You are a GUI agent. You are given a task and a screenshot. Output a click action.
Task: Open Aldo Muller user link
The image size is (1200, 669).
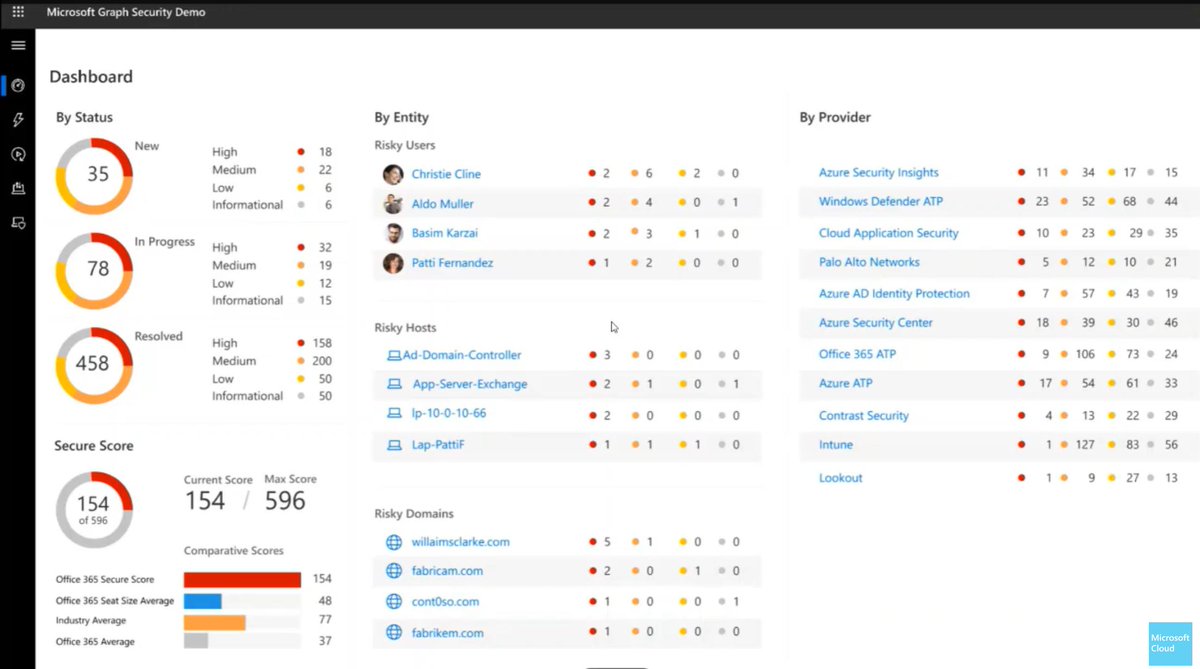[443, 204]
